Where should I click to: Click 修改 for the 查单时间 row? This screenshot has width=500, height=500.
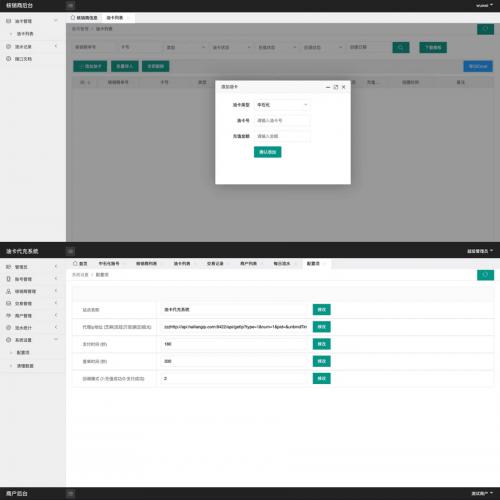pyautogui.click(x=322, y=361)
